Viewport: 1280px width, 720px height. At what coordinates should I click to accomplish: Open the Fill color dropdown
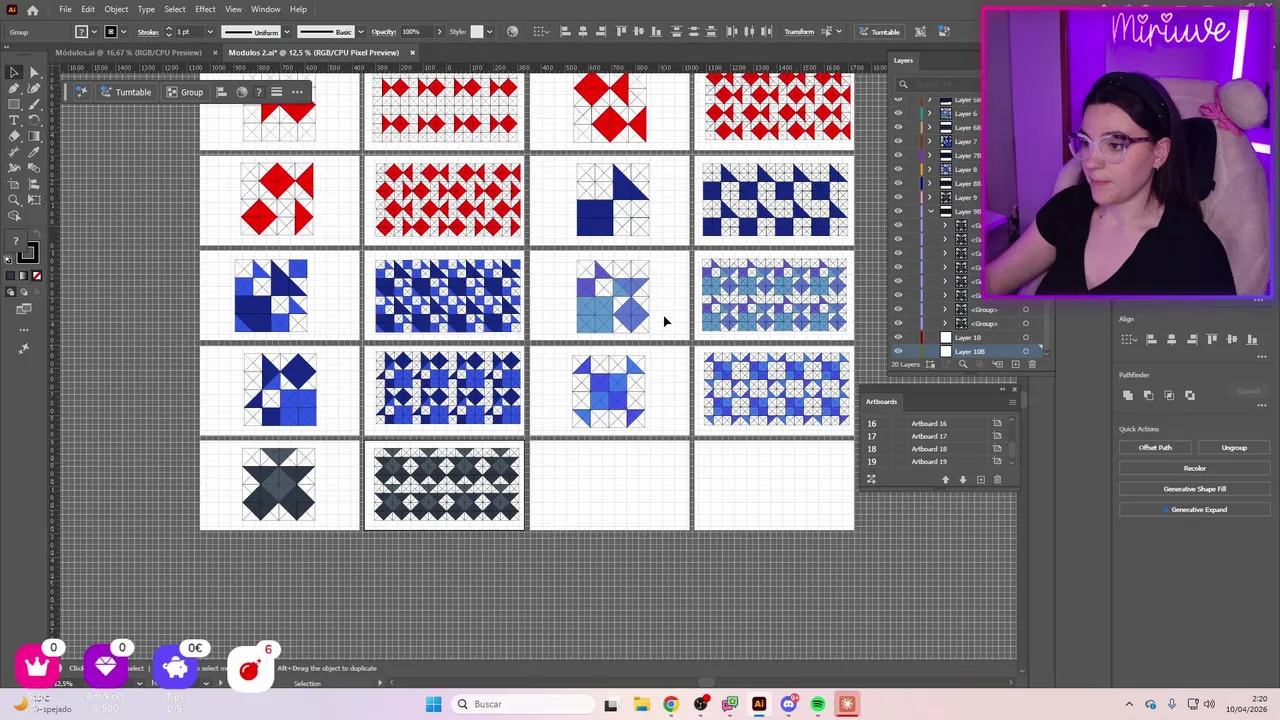95,32
